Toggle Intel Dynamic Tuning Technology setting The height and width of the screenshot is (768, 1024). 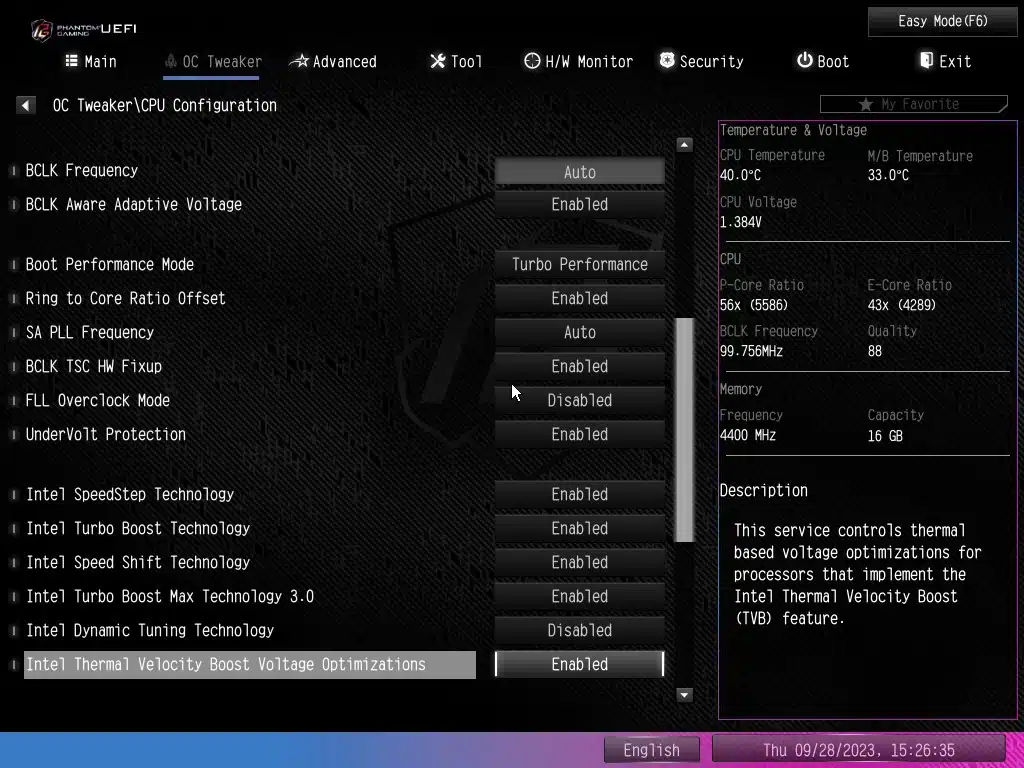579,630
